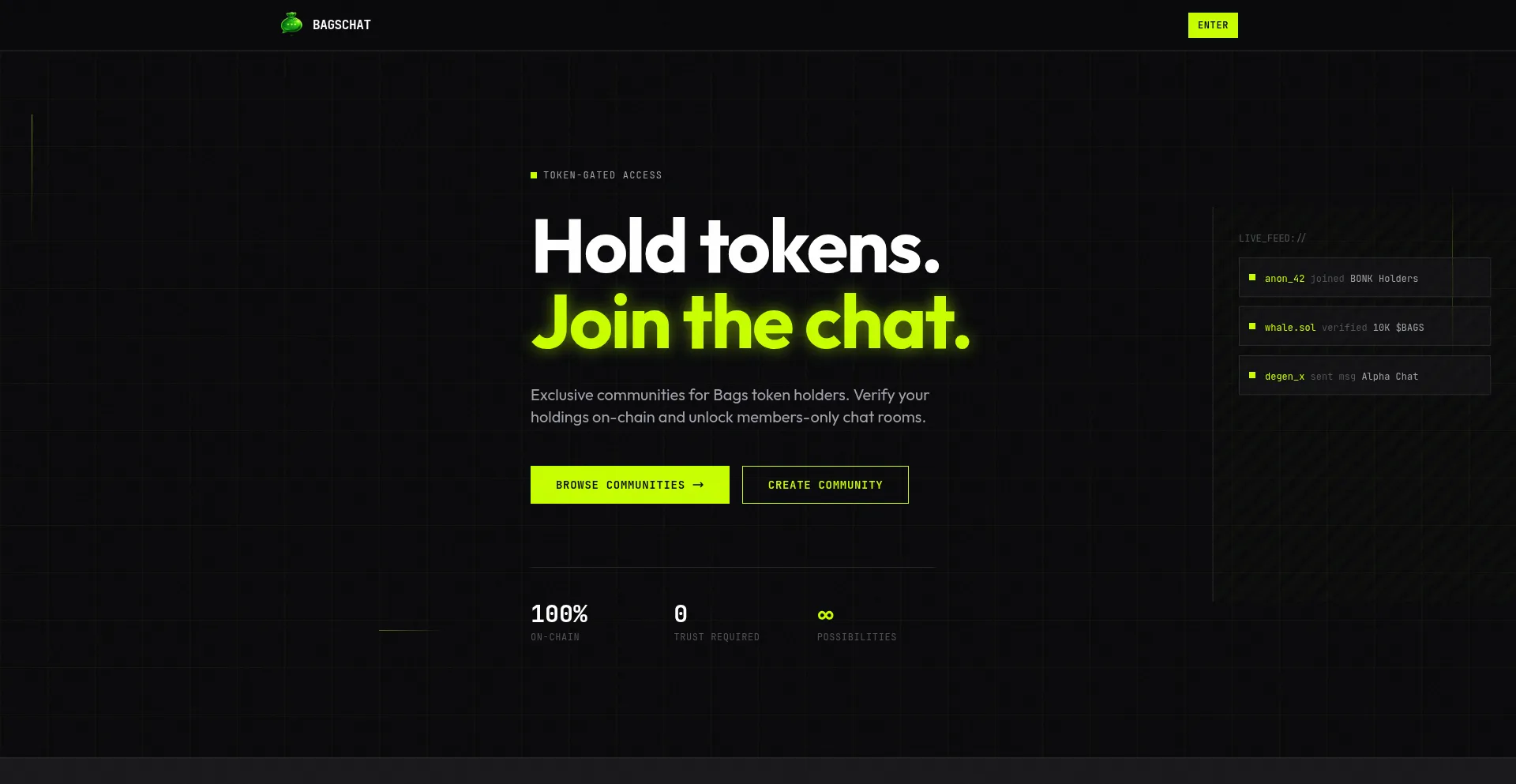
Task: Click the LIVE_FEED:// heading
Action: [x=1272, y=238]
